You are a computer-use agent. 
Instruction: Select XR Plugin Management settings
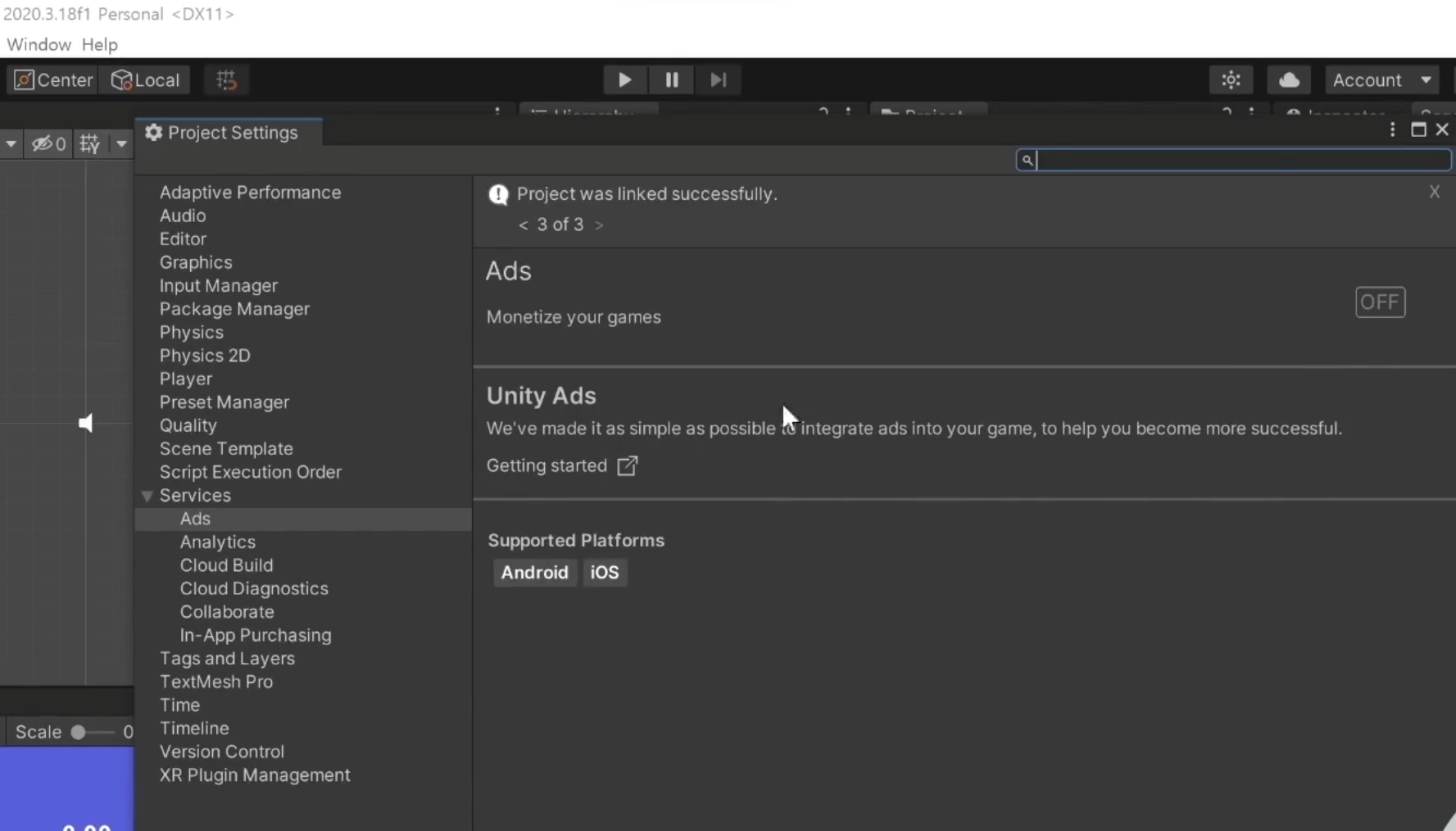pos(255,775)
